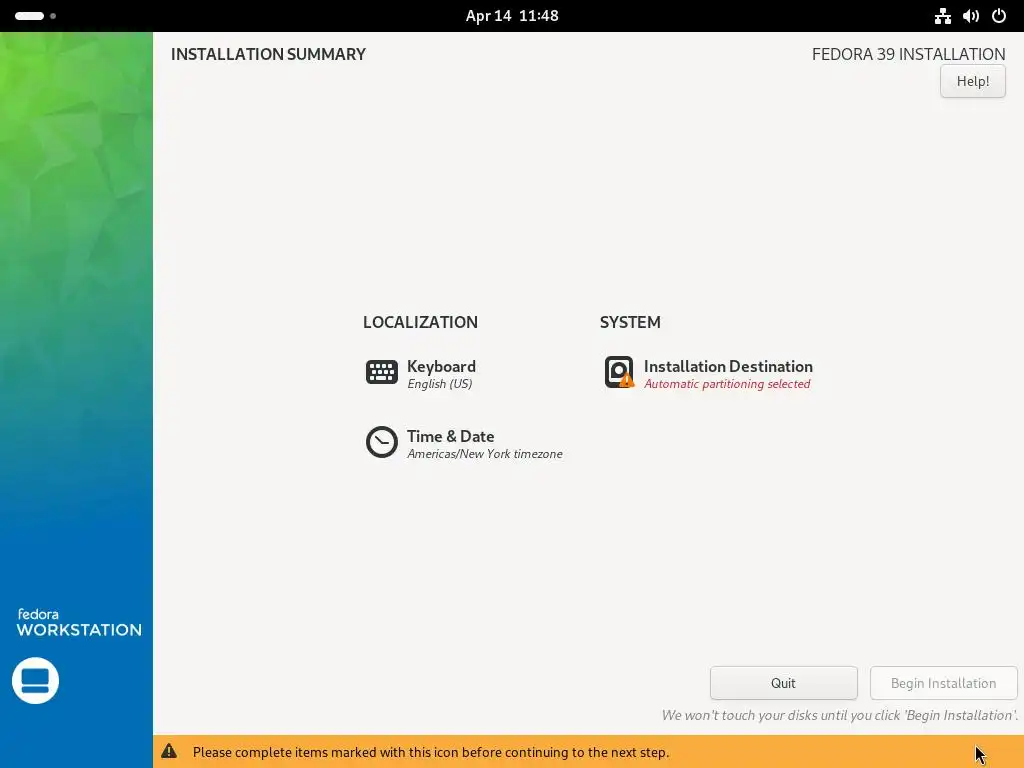Click the fedora WORKSTATION sidebar wordmark
The image size is (1024, 768).
79,622
